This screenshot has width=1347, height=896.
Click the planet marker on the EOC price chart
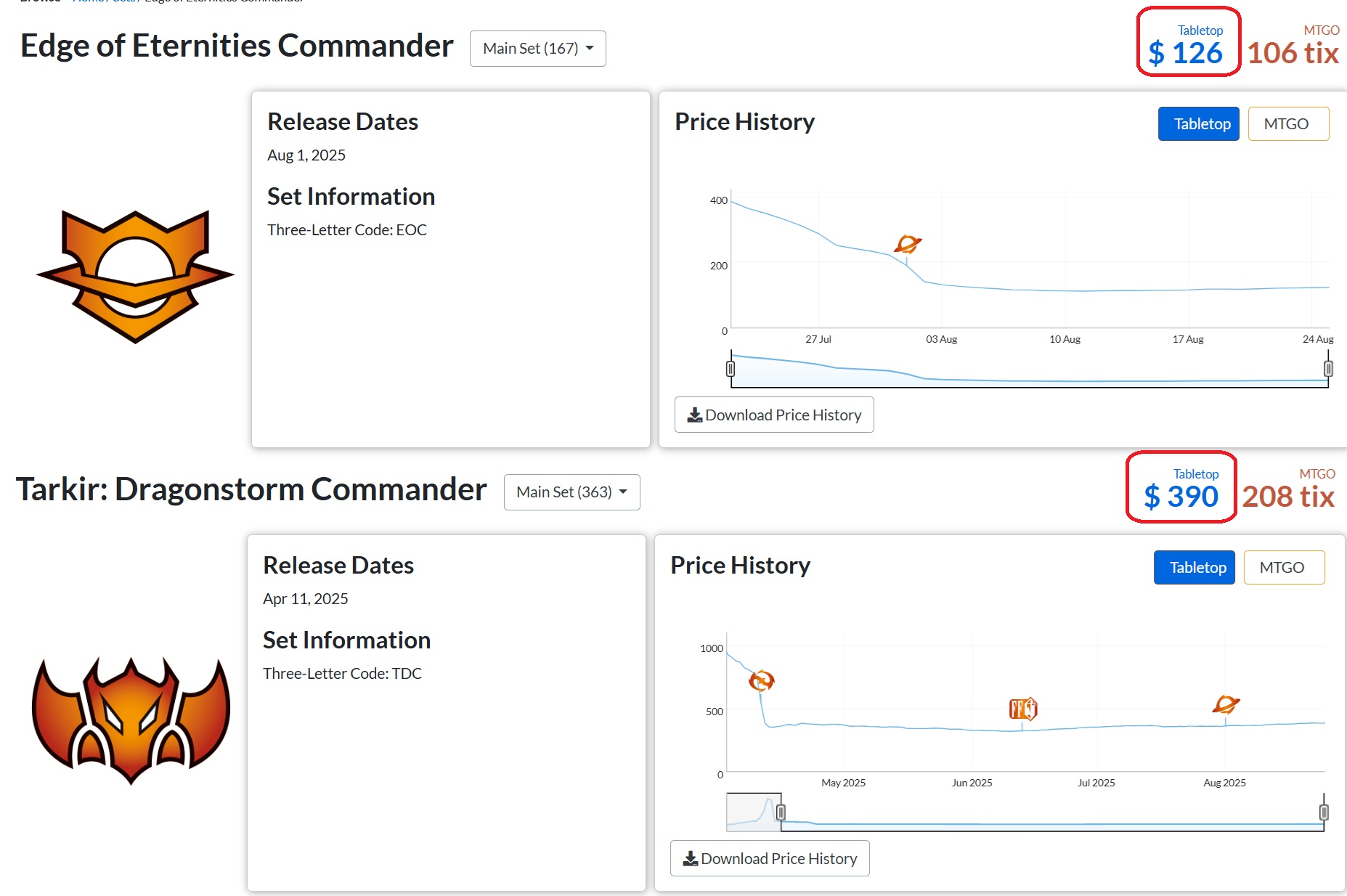908,244
